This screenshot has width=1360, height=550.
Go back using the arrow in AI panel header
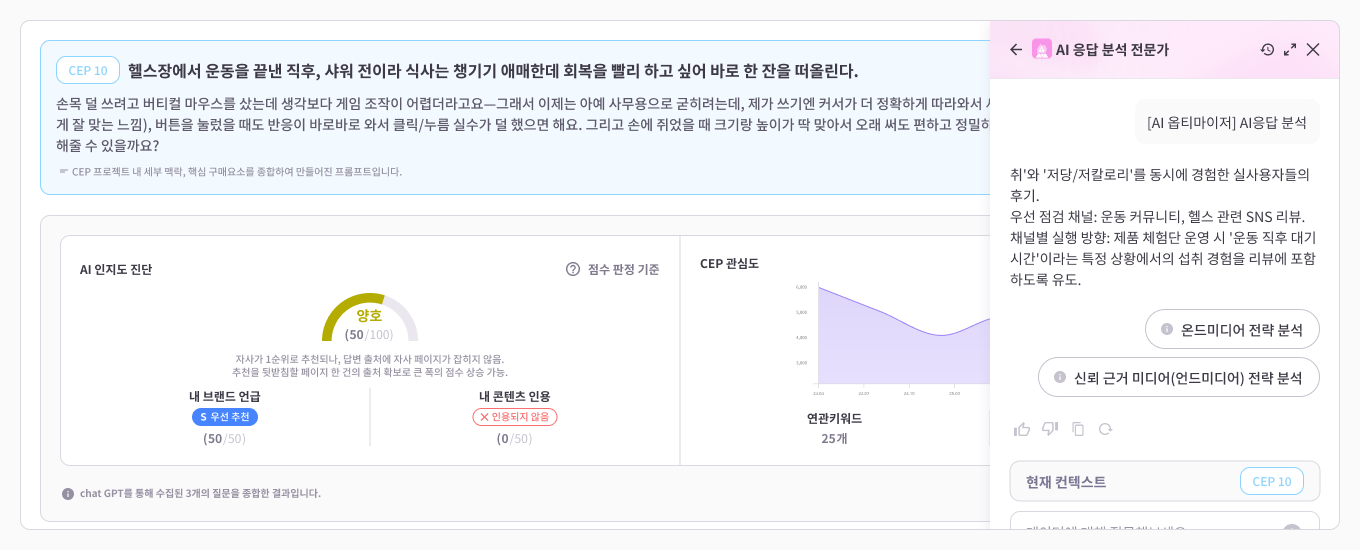pyautogui.click(x=1016, y=49)
